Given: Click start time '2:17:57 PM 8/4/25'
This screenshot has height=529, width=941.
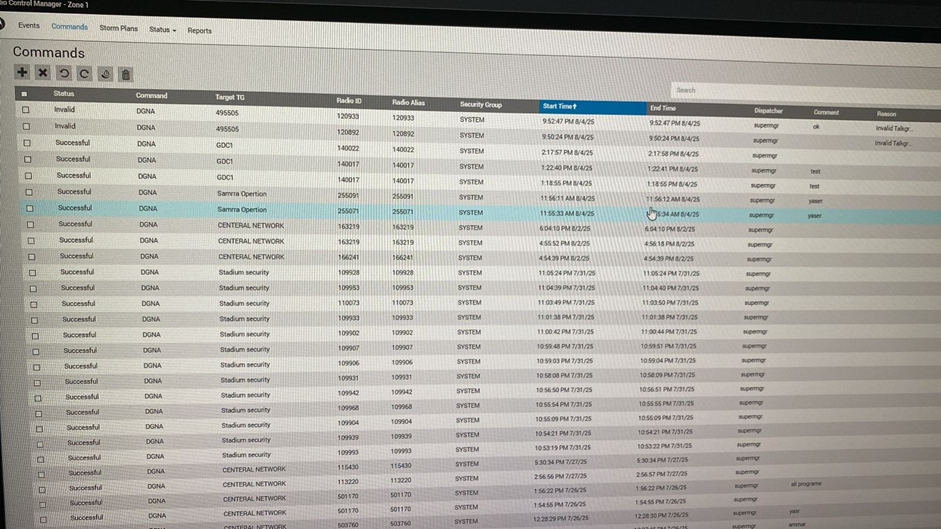Looking at the screenshot, I should tap(567, 153).
